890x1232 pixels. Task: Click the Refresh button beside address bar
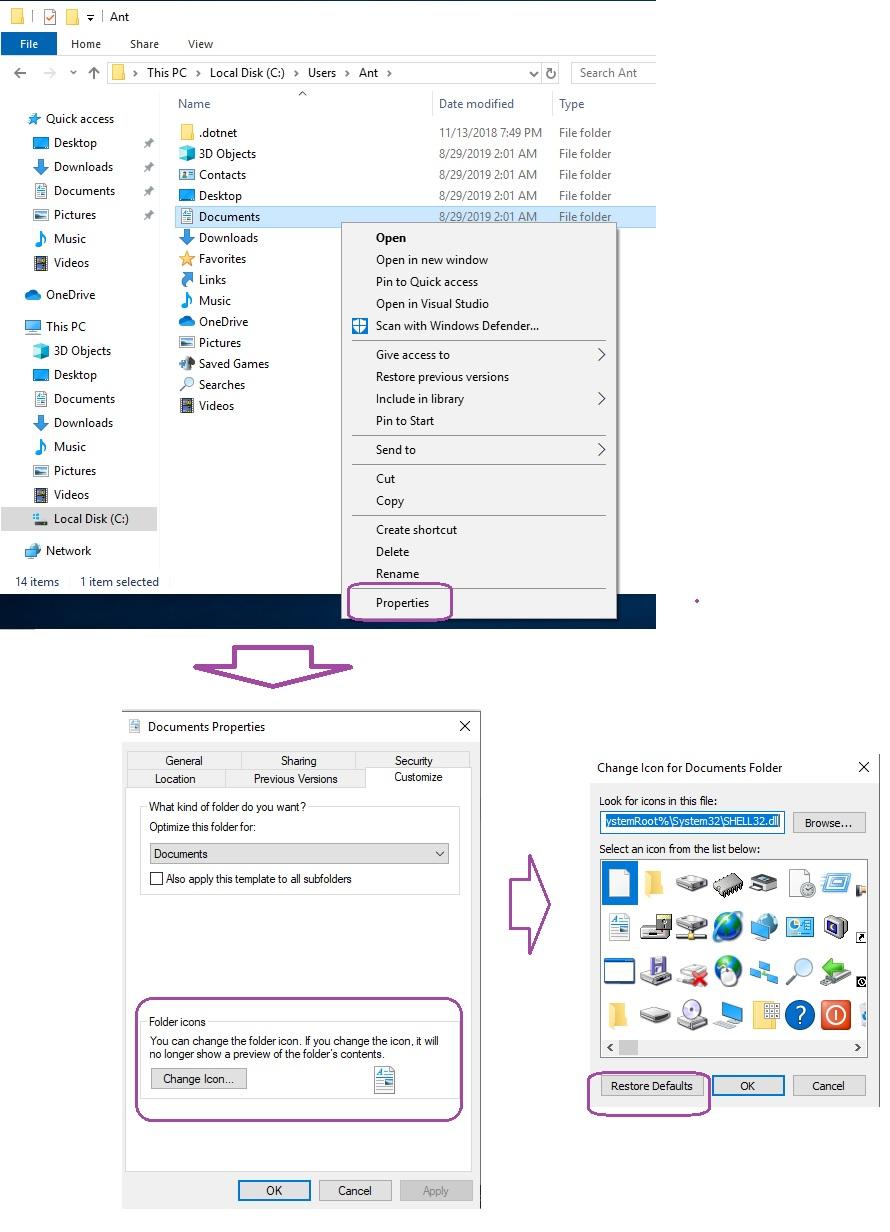coord(550,73)
